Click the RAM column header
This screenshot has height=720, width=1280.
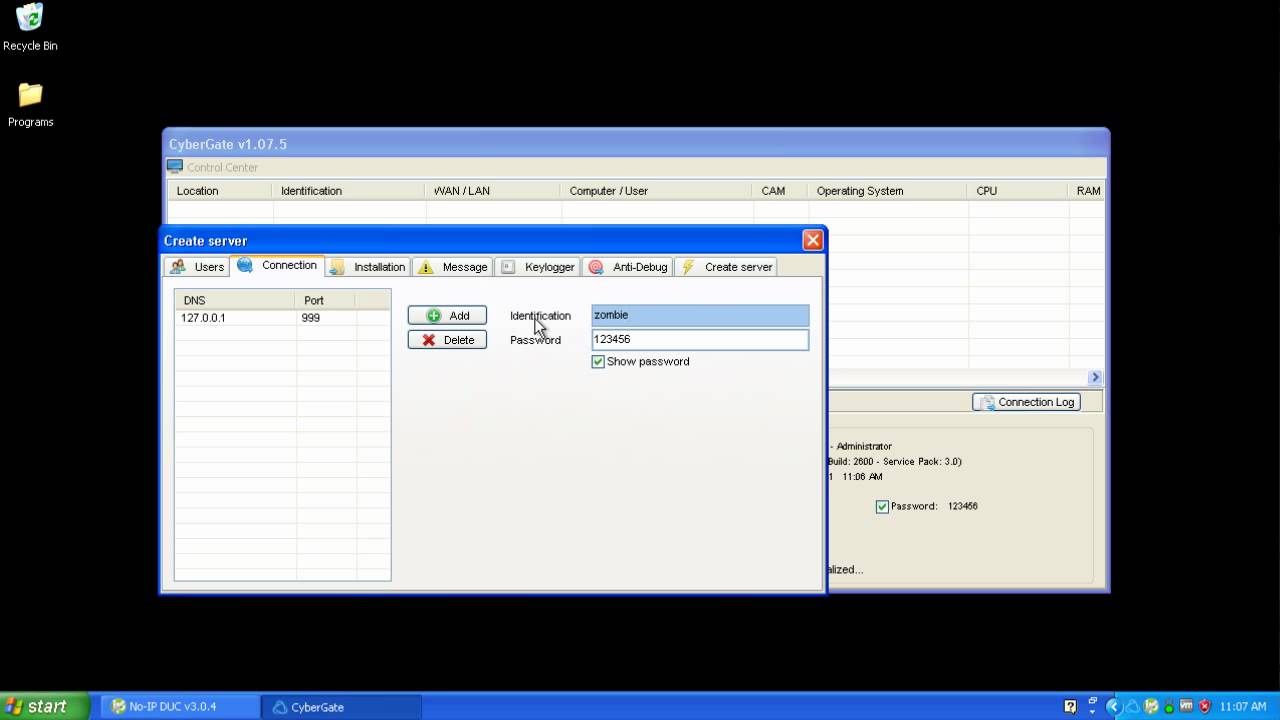tap(1087, 191)
